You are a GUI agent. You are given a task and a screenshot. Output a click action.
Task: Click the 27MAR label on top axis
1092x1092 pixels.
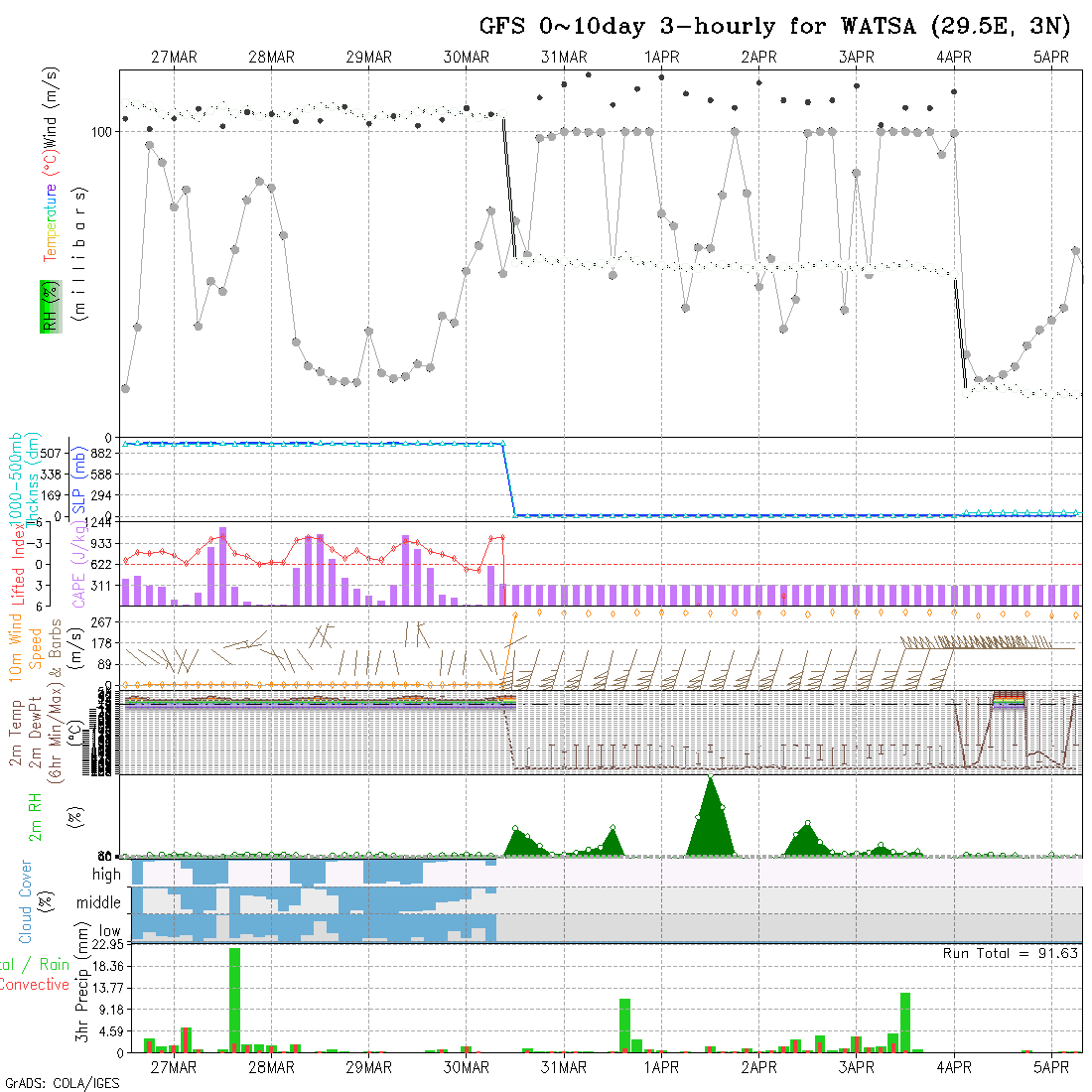point(174,58)
